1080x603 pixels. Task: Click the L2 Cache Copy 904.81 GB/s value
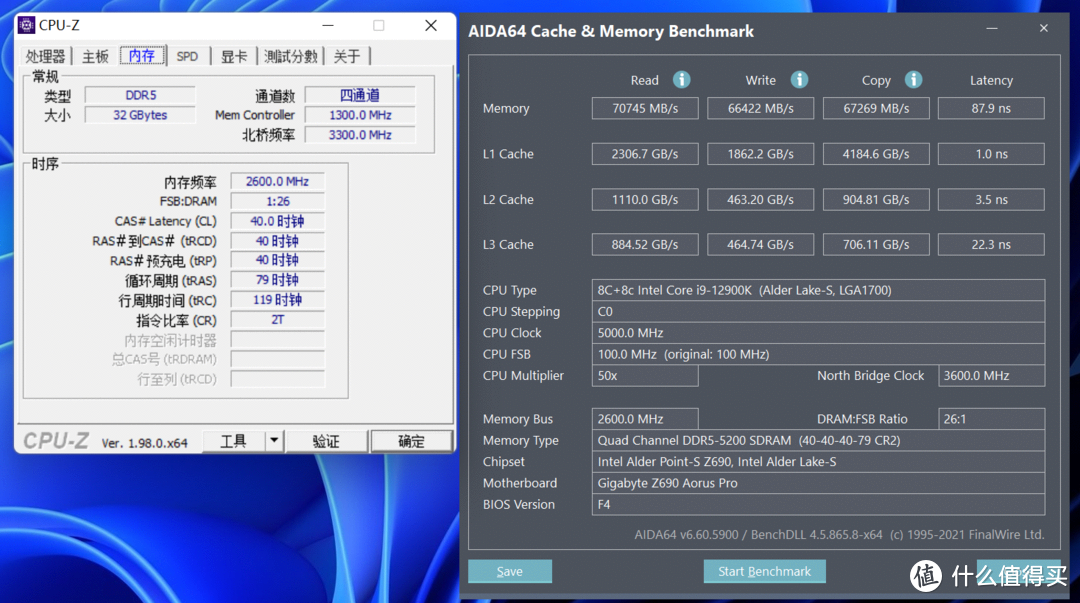click(876, 199)
